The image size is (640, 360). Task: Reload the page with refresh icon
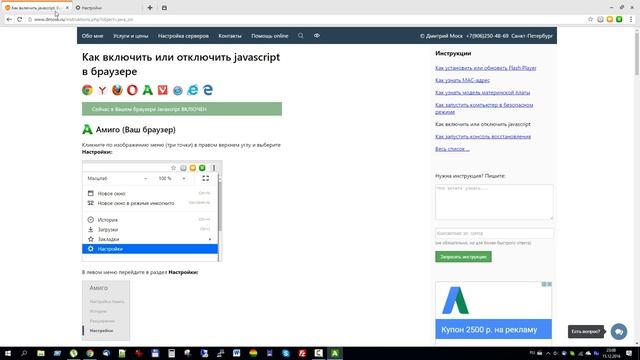[19, 19]
